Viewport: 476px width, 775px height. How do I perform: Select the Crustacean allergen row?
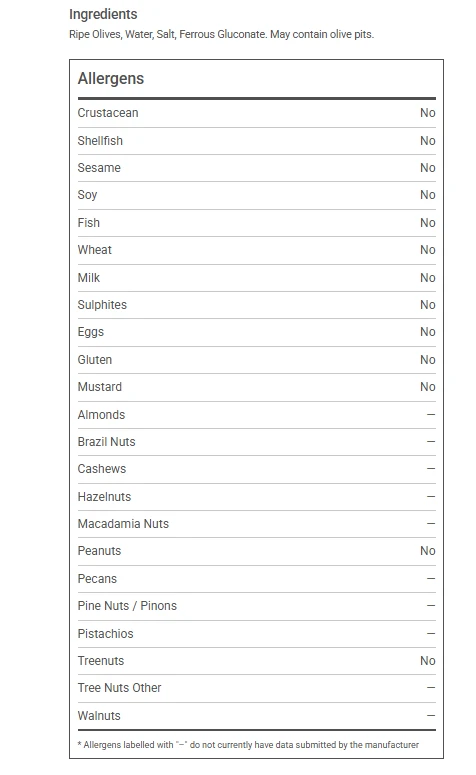257,113
